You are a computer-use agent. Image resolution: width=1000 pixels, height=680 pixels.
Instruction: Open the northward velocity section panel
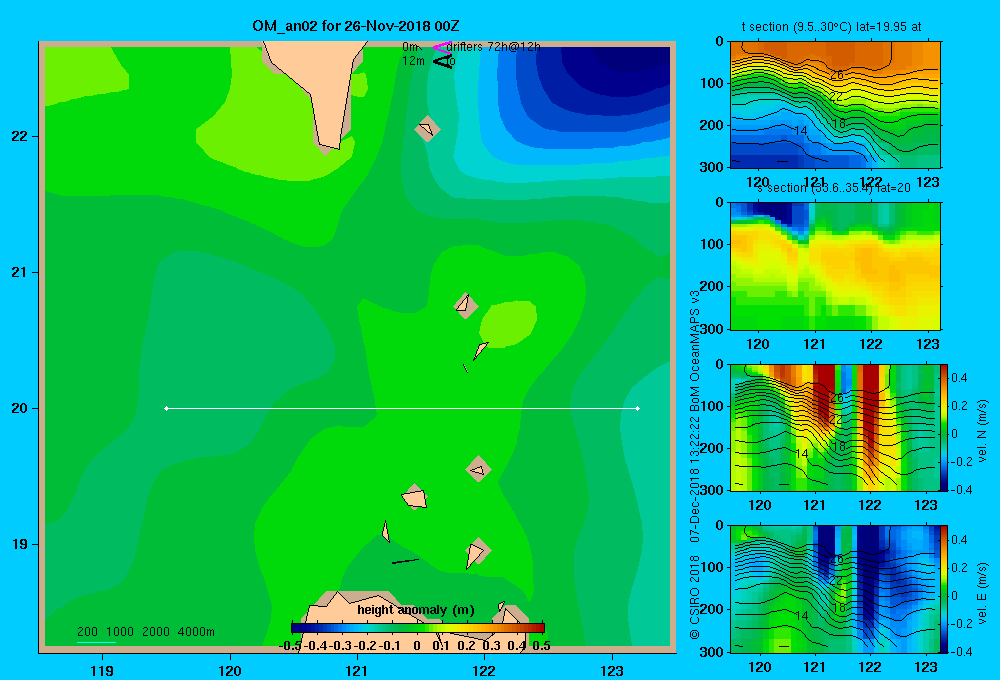point(835,427)
